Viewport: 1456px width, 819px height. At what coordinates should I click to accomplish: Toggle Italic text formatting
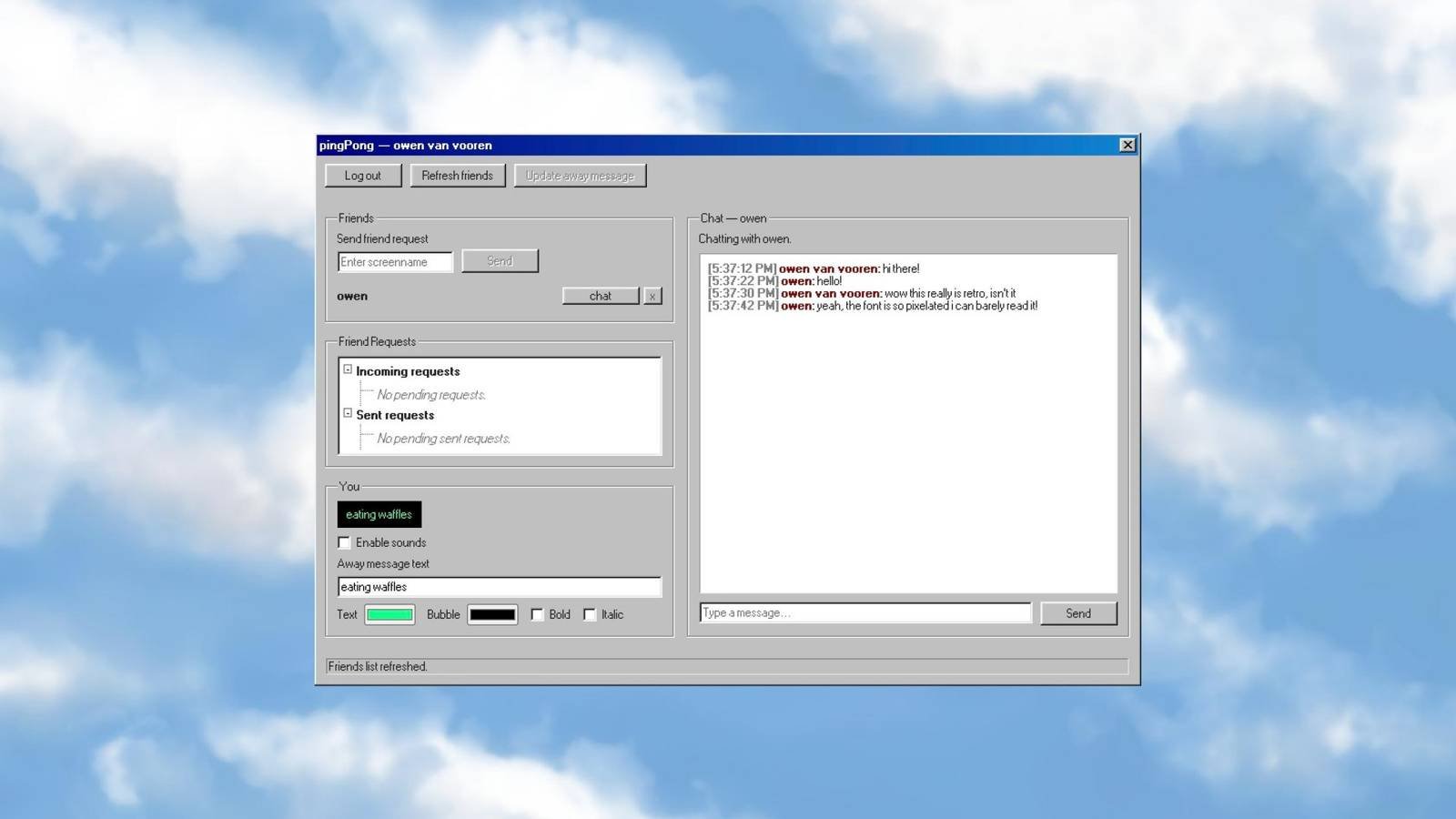coord(589,614)
